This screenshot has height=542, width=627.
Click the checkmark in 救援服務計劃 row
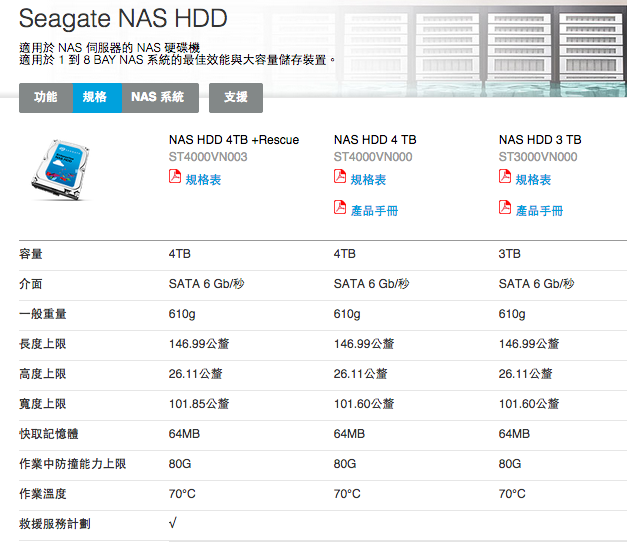(x=173, y=523)
